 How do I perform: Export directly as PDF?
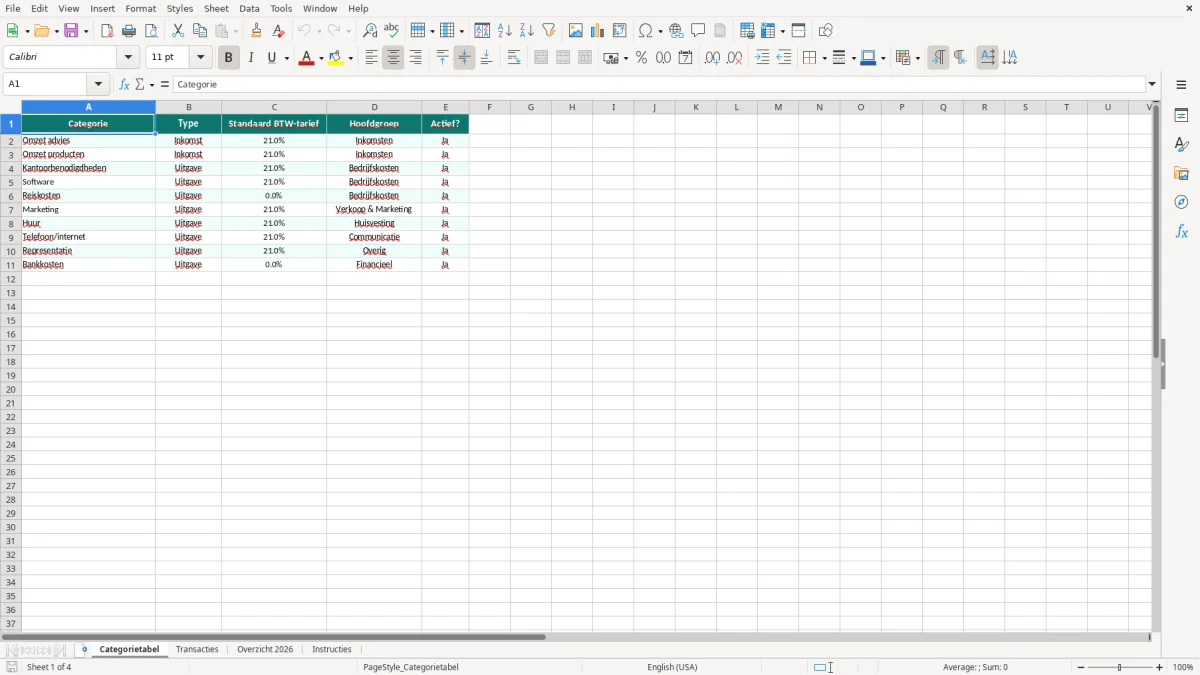(107, 31)
